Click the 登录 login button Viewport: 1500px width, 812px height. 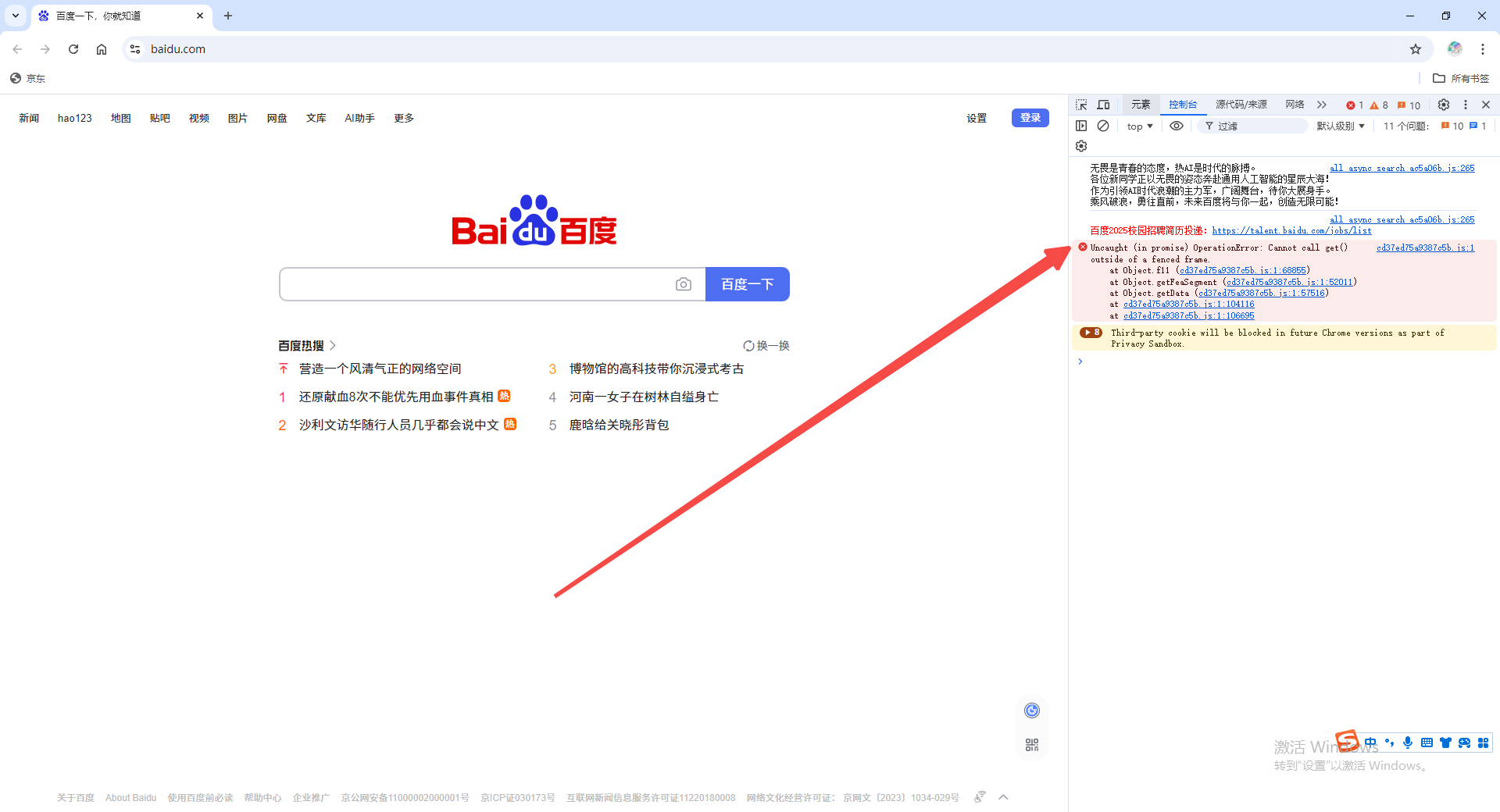pyautogui.click(x=1030, y=118)
